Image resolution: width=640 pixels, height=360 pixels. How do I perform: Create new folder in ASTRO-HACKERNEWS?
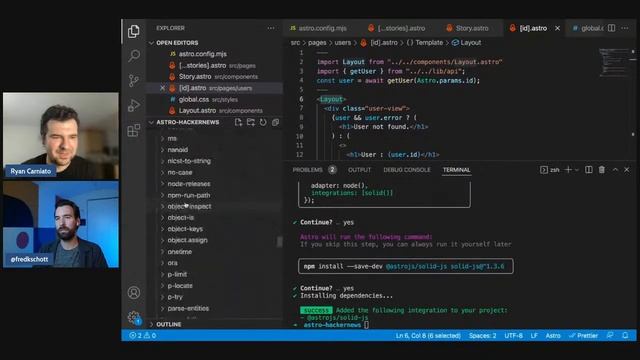coord(251,122)
